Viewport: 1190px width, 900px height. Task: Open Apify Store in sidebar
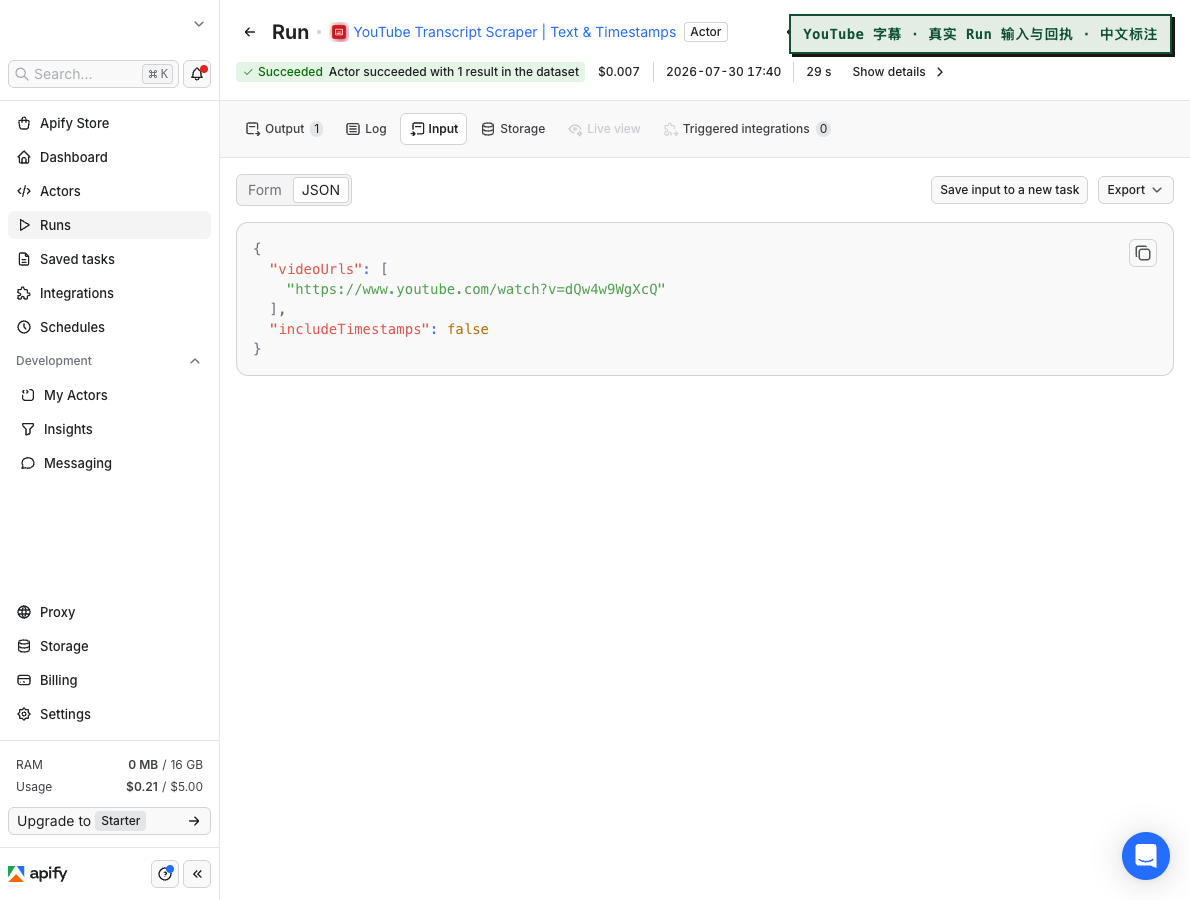tap(109, 123)
